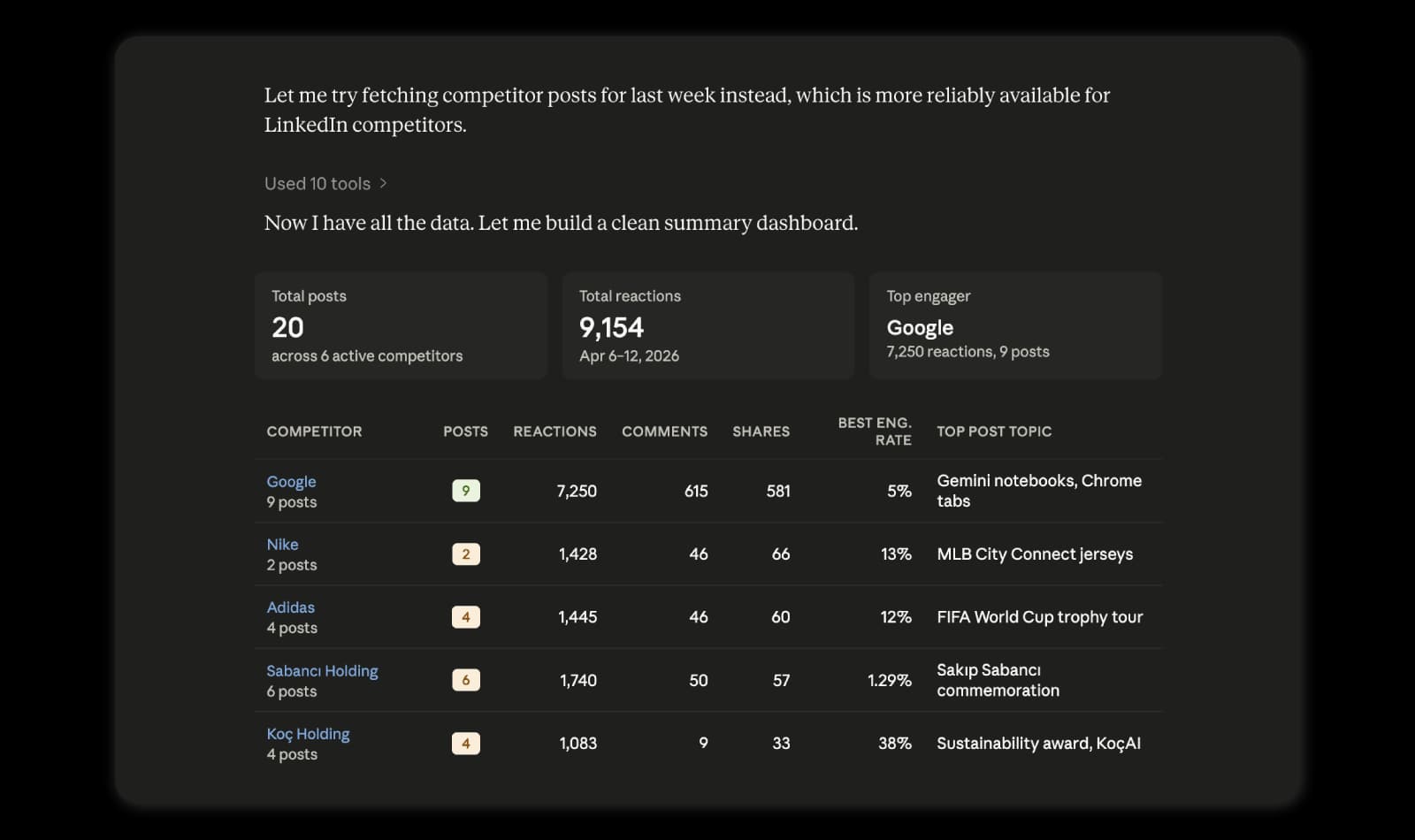
Task: Open the Google competitor link
Action: (x=291, y=481)
